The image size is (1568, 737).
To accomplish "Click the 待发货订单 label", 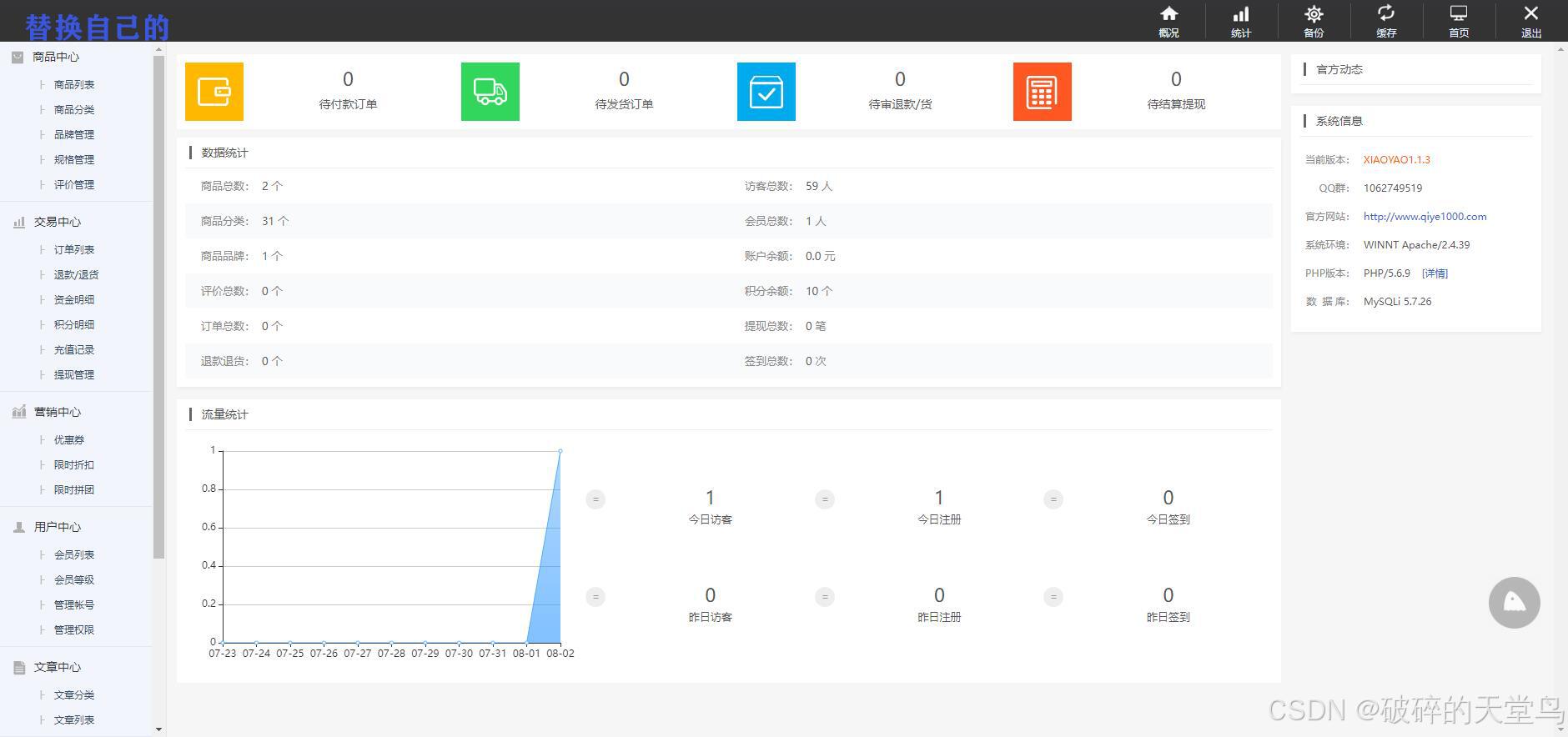I will point(624,104).
